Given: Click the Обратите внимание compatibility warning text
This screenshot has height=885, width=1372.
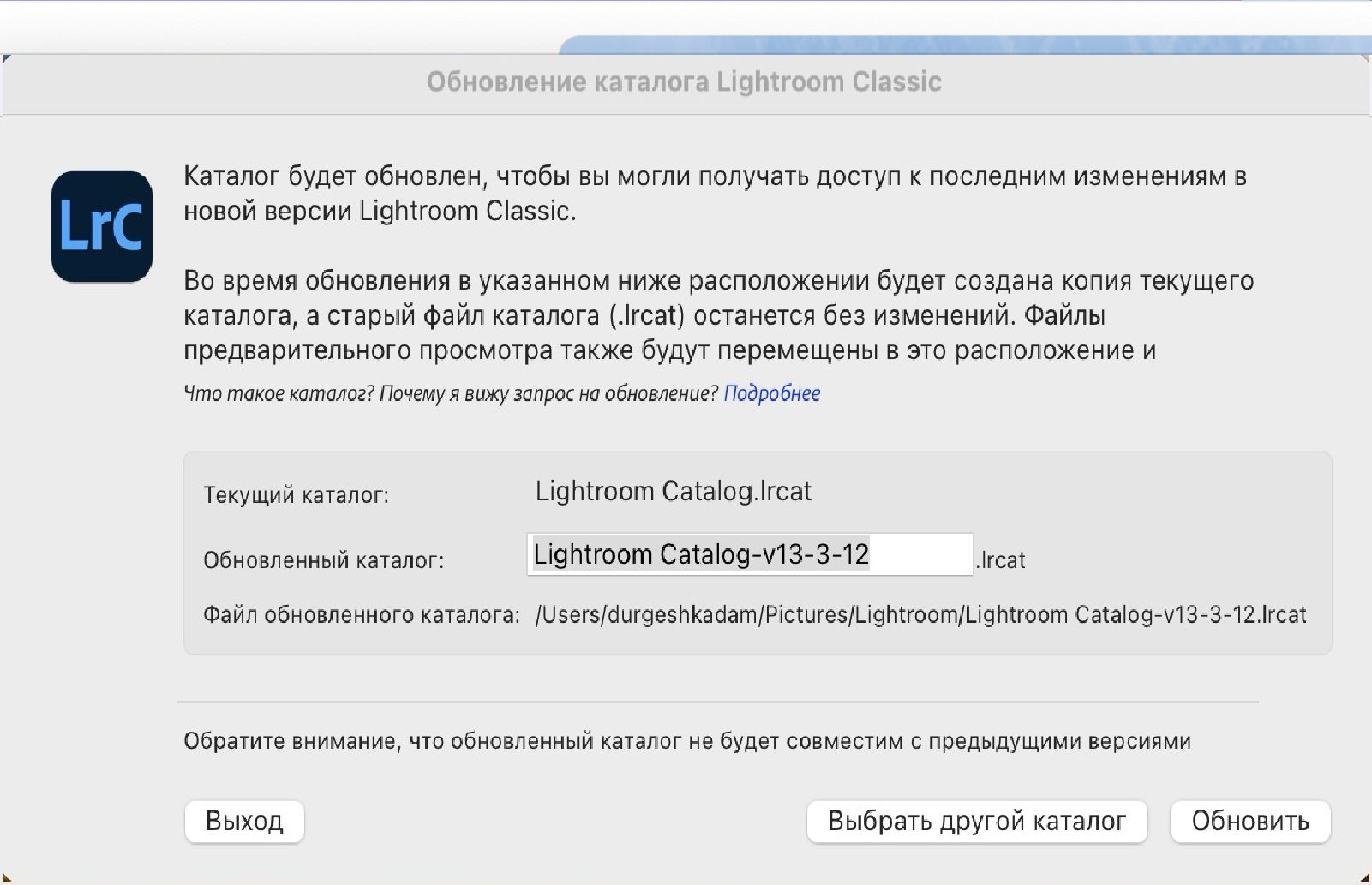Looking at the screenshot, I should coord(687,741).
